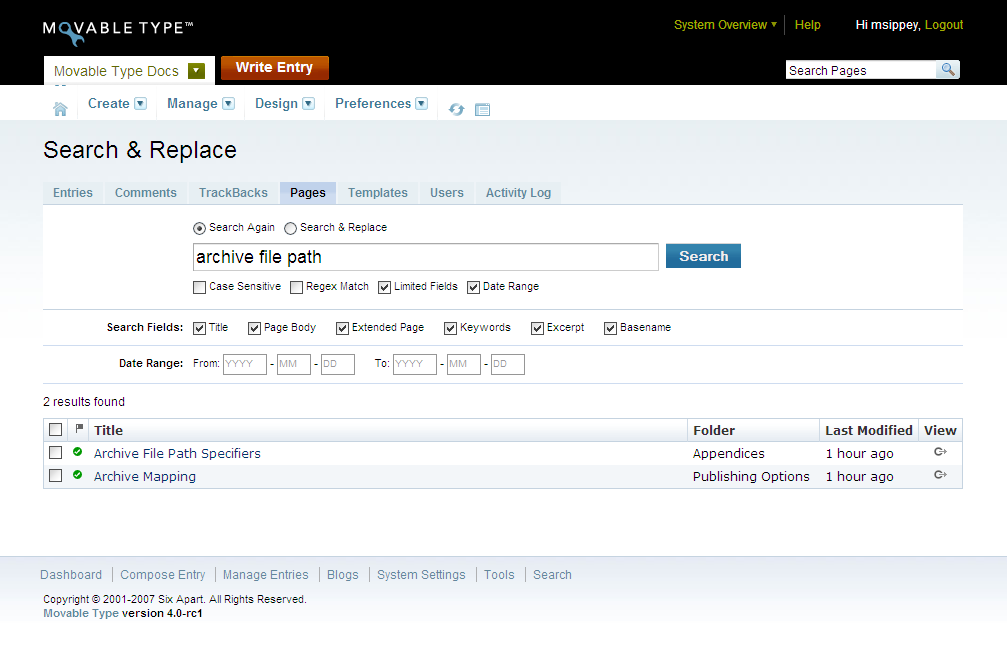Click the view site icon in navigation bar
Screen dimensions: 1007x655
(483, 109)
